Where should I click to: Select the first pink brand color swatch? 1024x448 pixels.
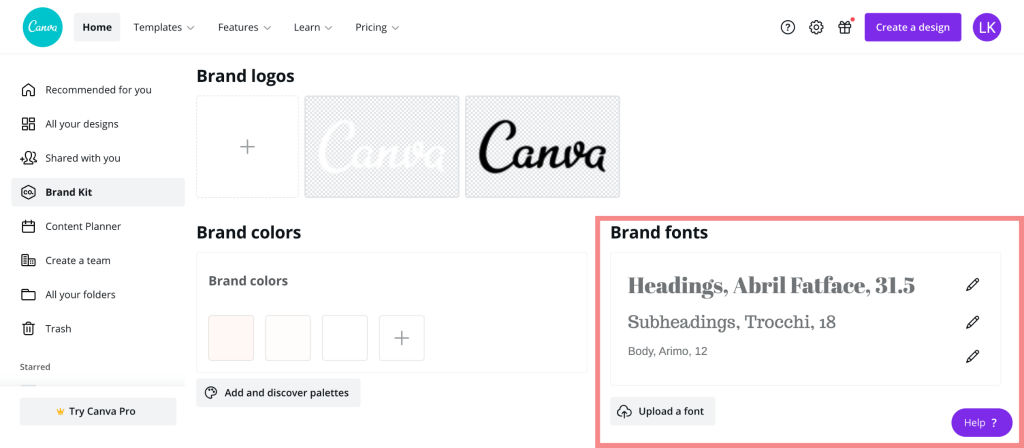coord(231,338)
